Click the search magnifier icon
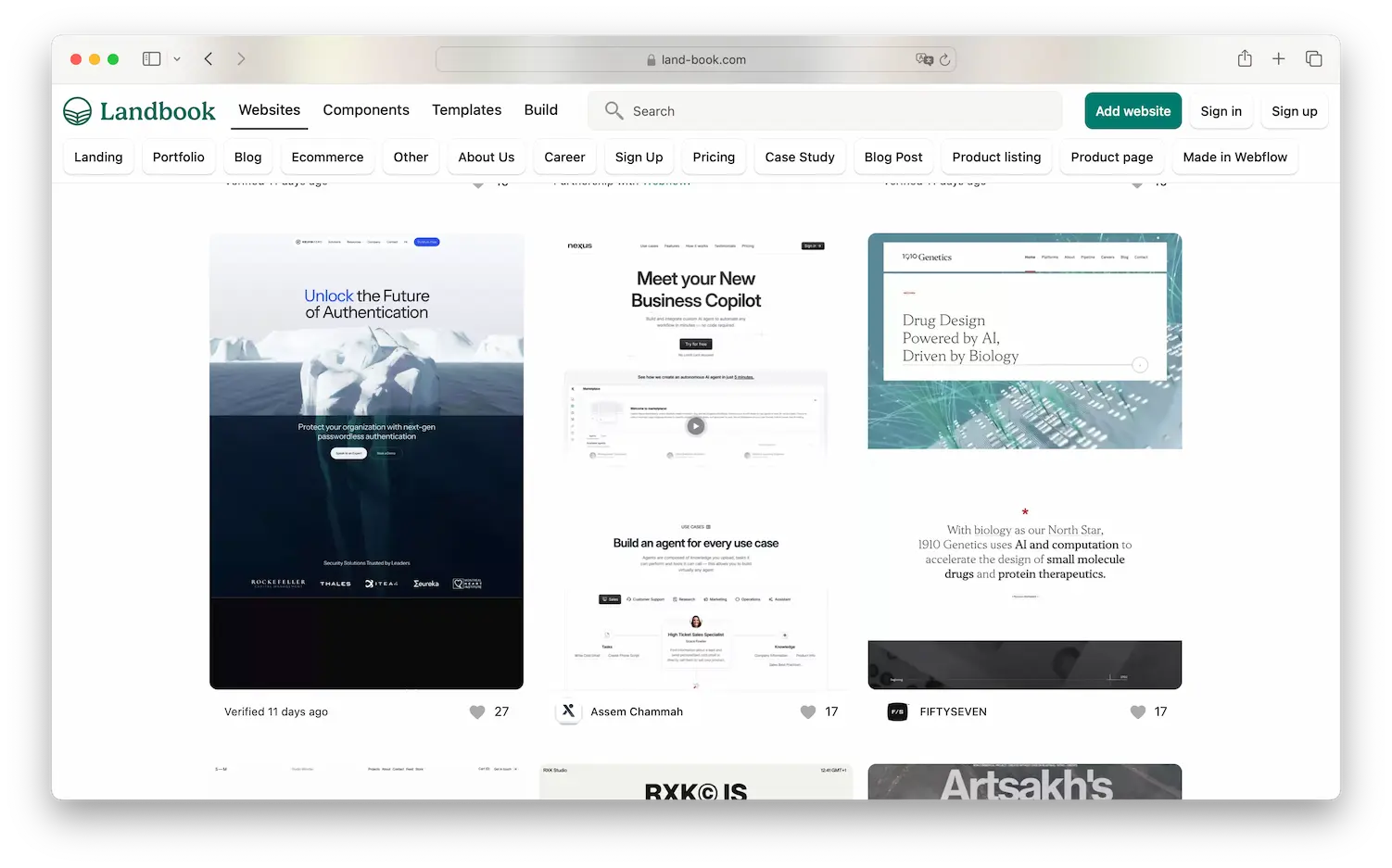The image size is (1392, 868). pyautogui.click(x=614, y=110)
